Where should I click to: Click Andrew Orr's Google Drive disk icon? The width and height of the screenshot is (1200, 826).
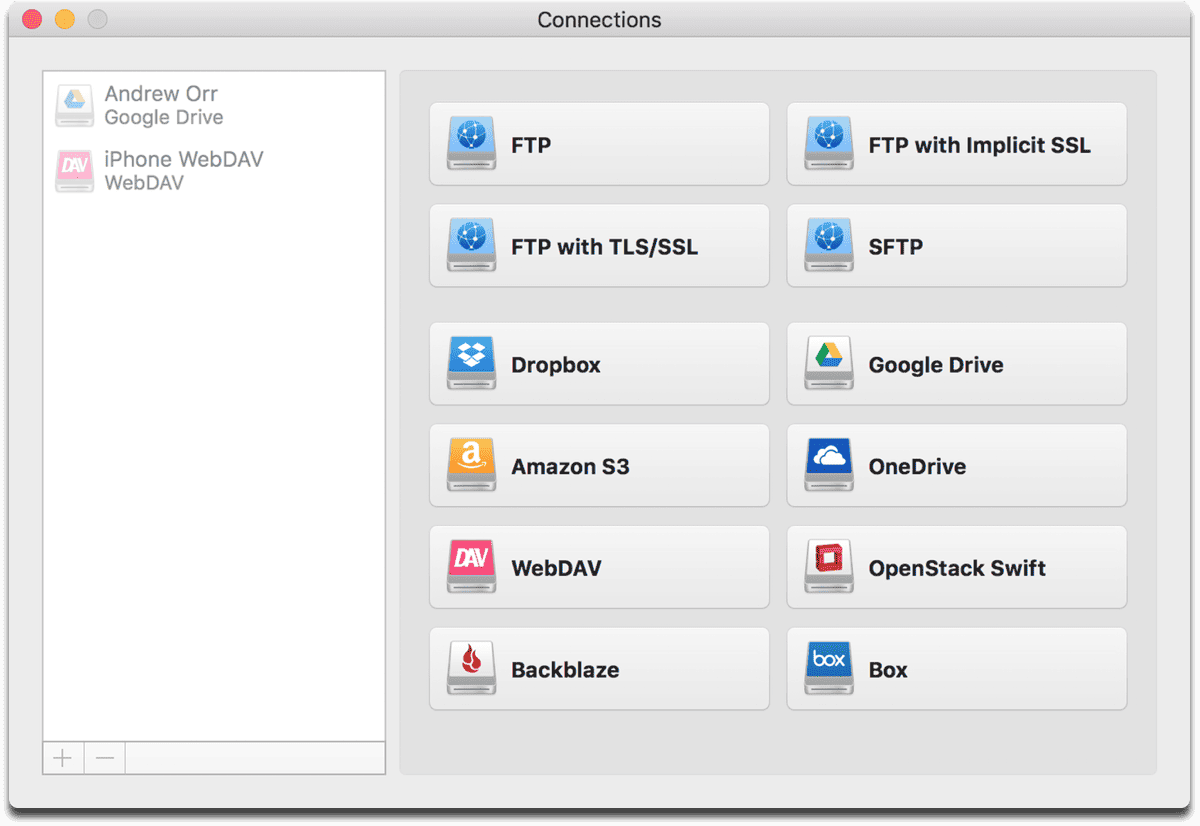74,105
